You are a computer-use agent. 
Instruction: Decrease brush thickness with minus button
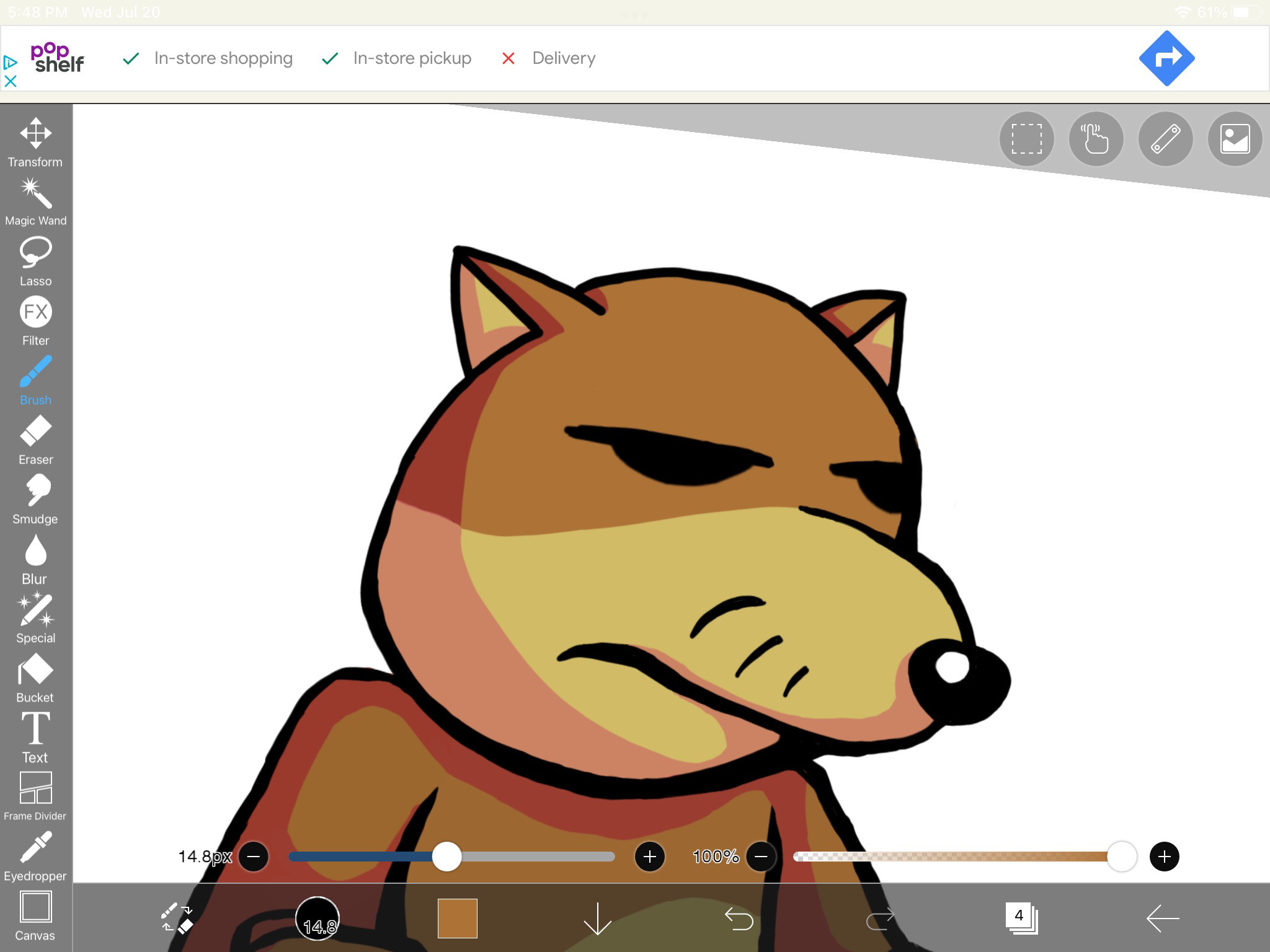pos(254,857)
